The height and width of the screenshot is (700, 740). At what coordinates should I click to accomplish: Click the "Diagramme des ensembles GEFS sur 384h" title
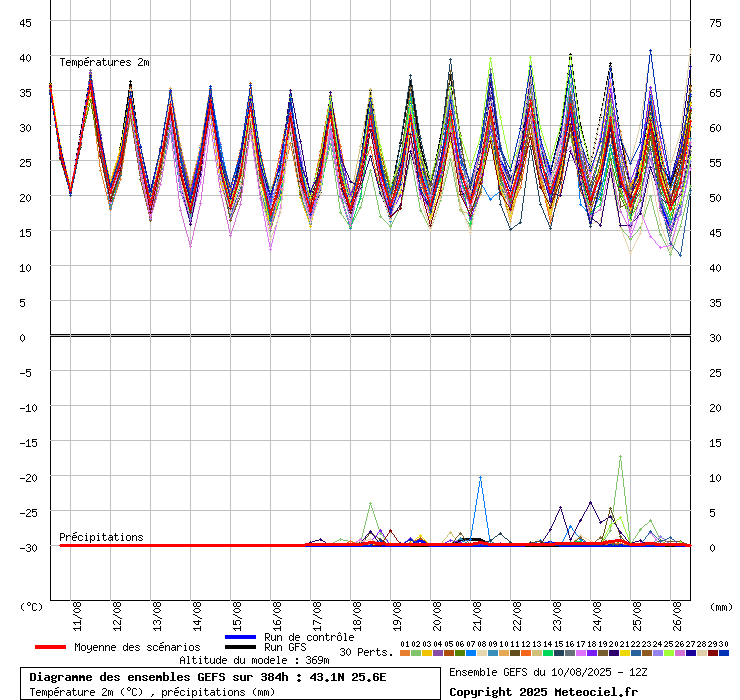(159, 677)
